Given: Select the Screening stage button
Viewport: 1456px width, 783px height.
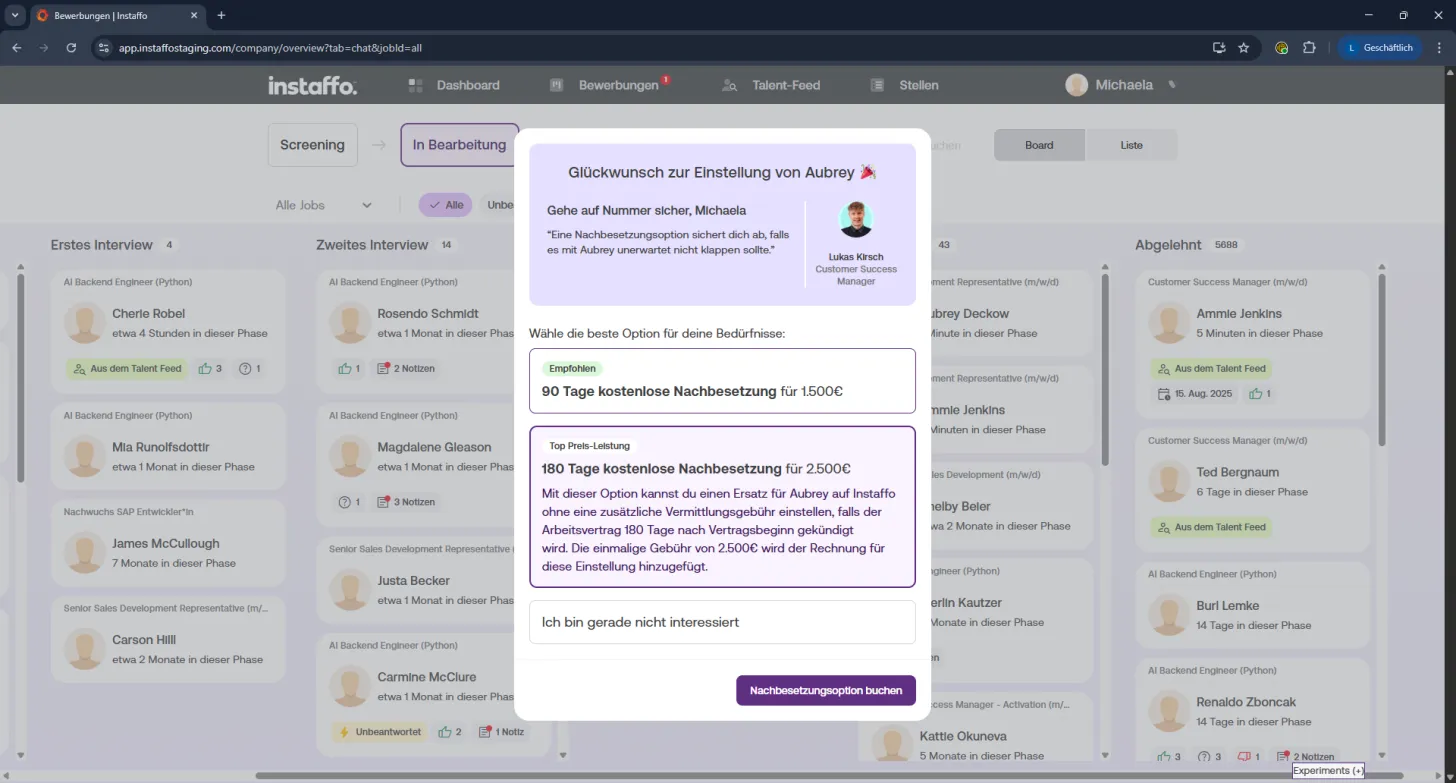Looking at the screenshot, I should click(312, 145).
